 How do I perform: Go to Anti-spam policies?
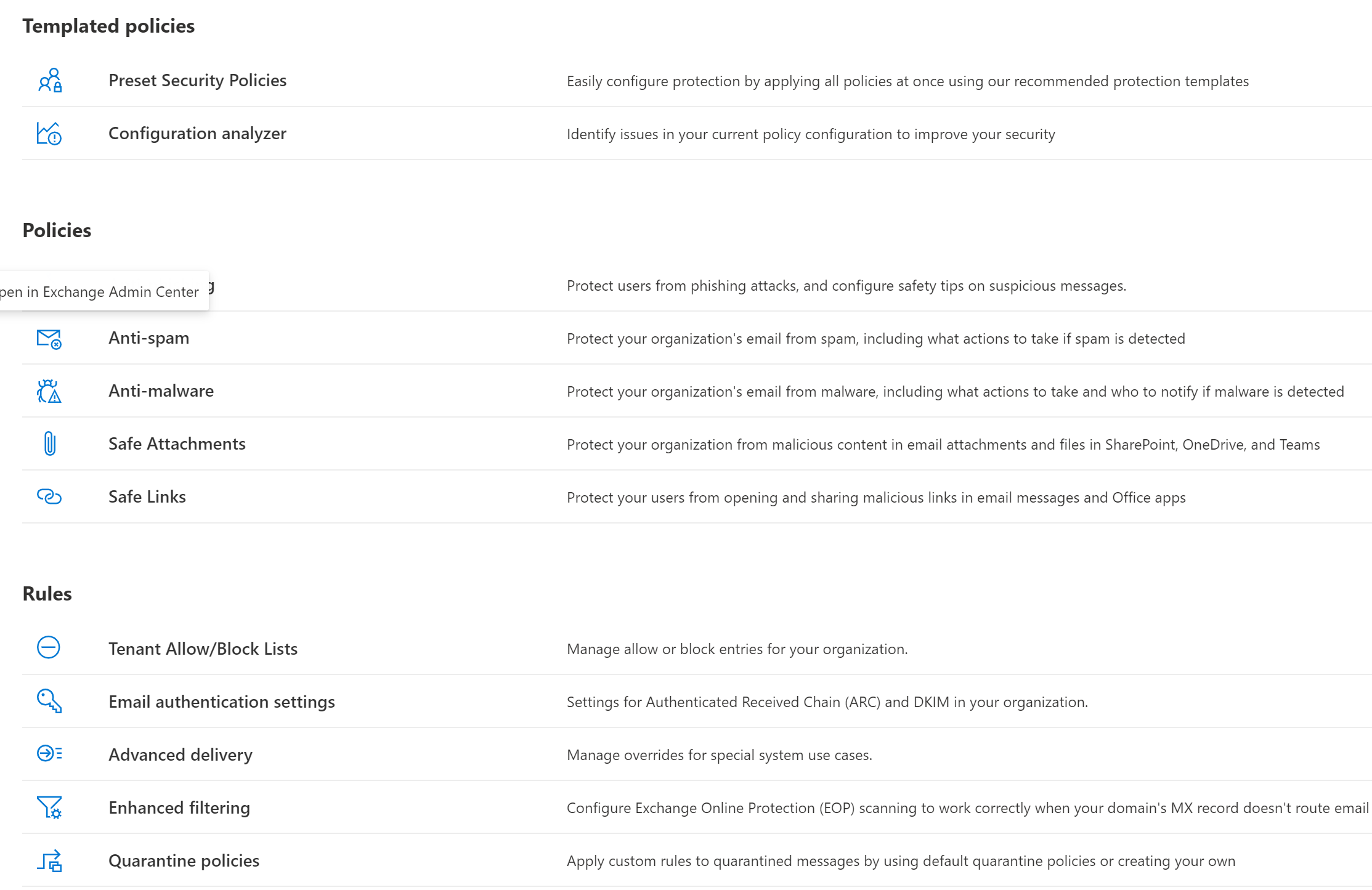[x=148, y=338]
